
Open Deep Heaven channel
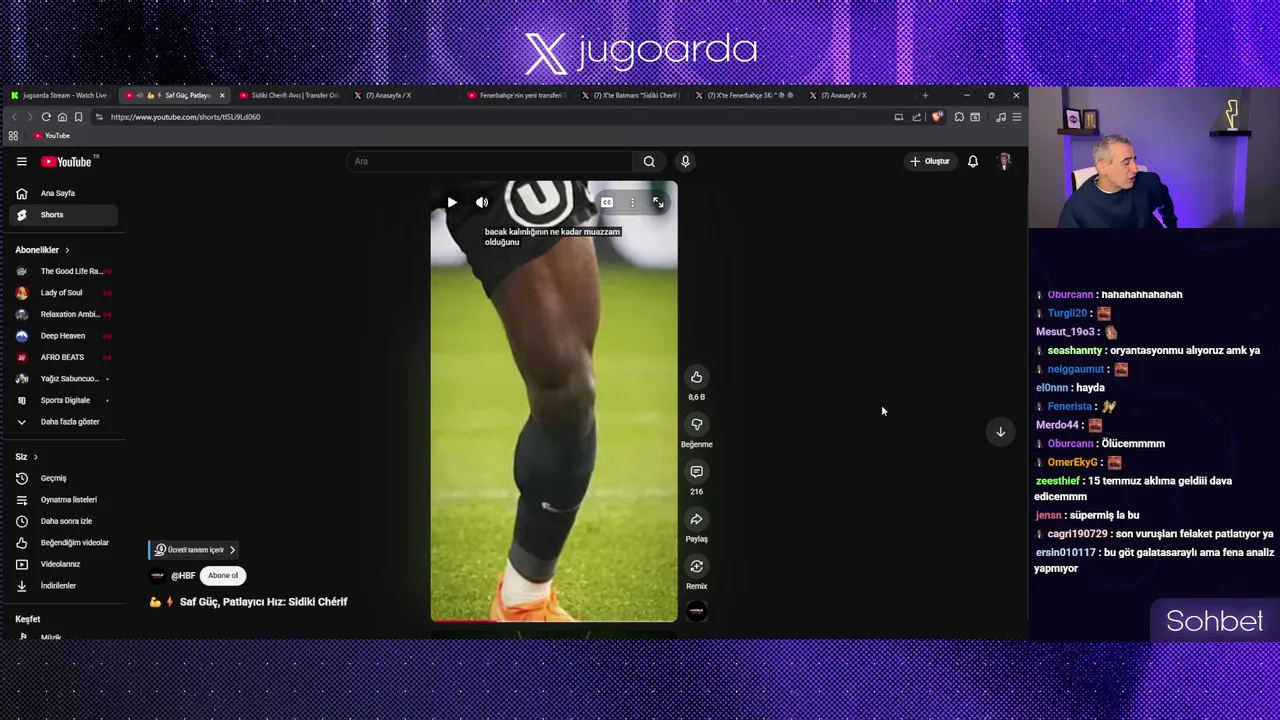tap(62, 336)
